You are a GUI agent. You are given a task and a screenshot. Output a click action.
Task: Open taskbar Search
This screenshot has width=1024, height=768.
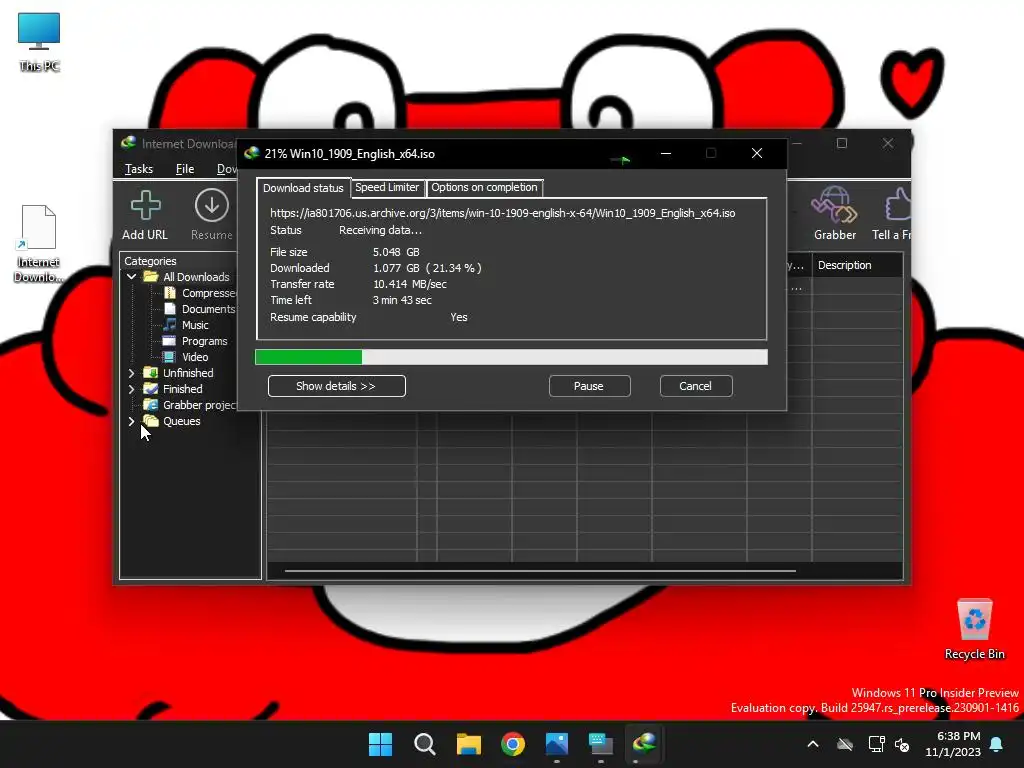tap(424, 744)
